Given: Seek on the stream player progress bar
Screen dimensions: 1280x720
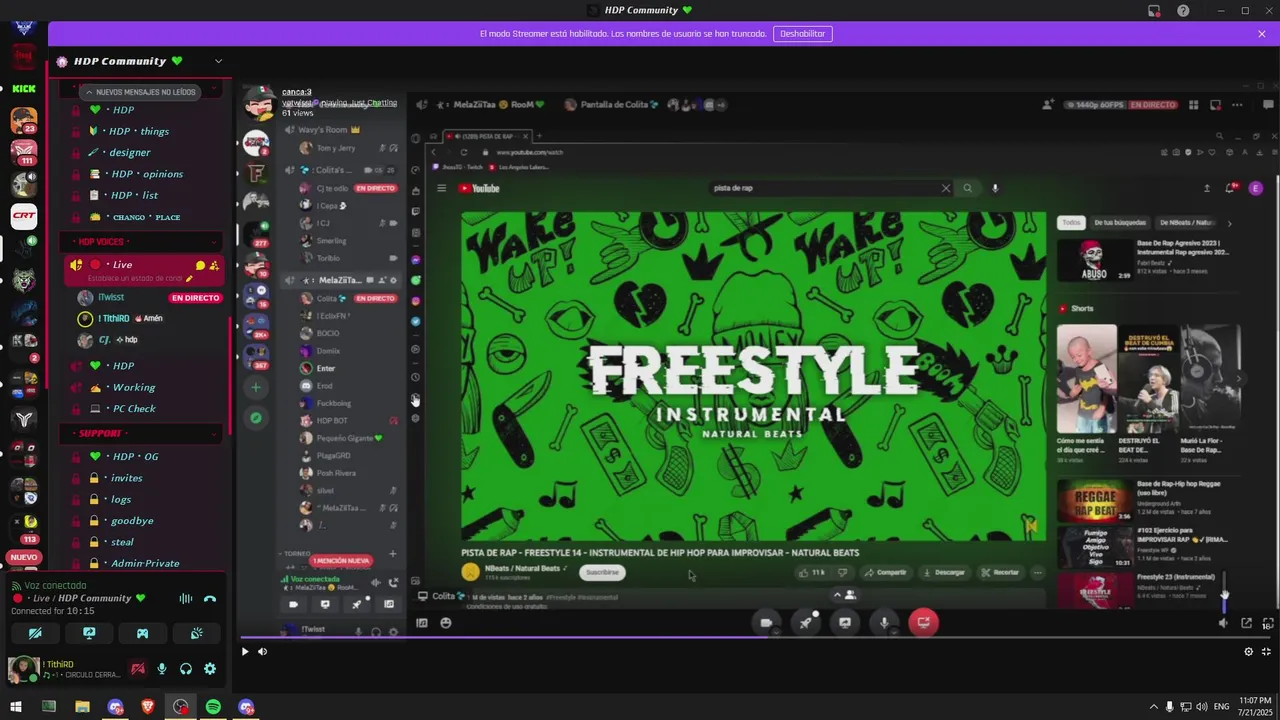Looking at the screenshot, I should 757,637.
